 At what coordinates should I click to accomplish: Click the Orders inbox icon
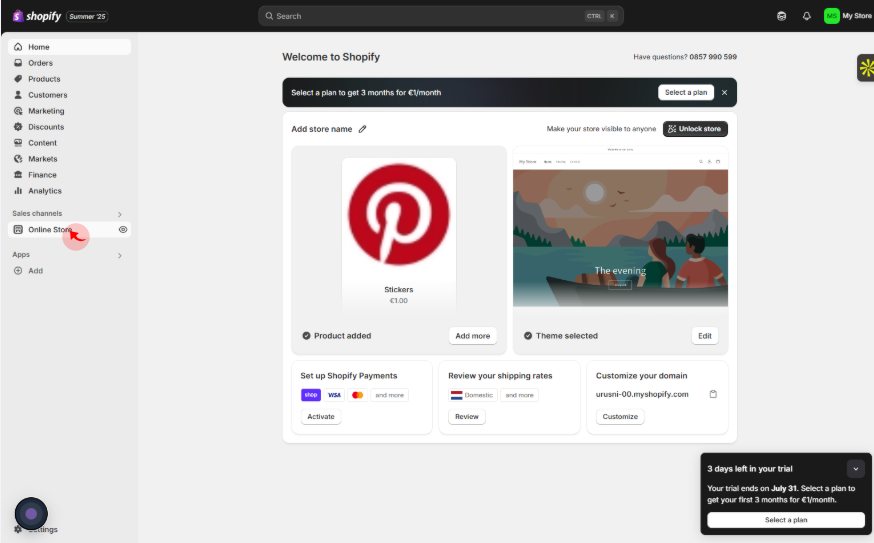click(x=18, y=63)
